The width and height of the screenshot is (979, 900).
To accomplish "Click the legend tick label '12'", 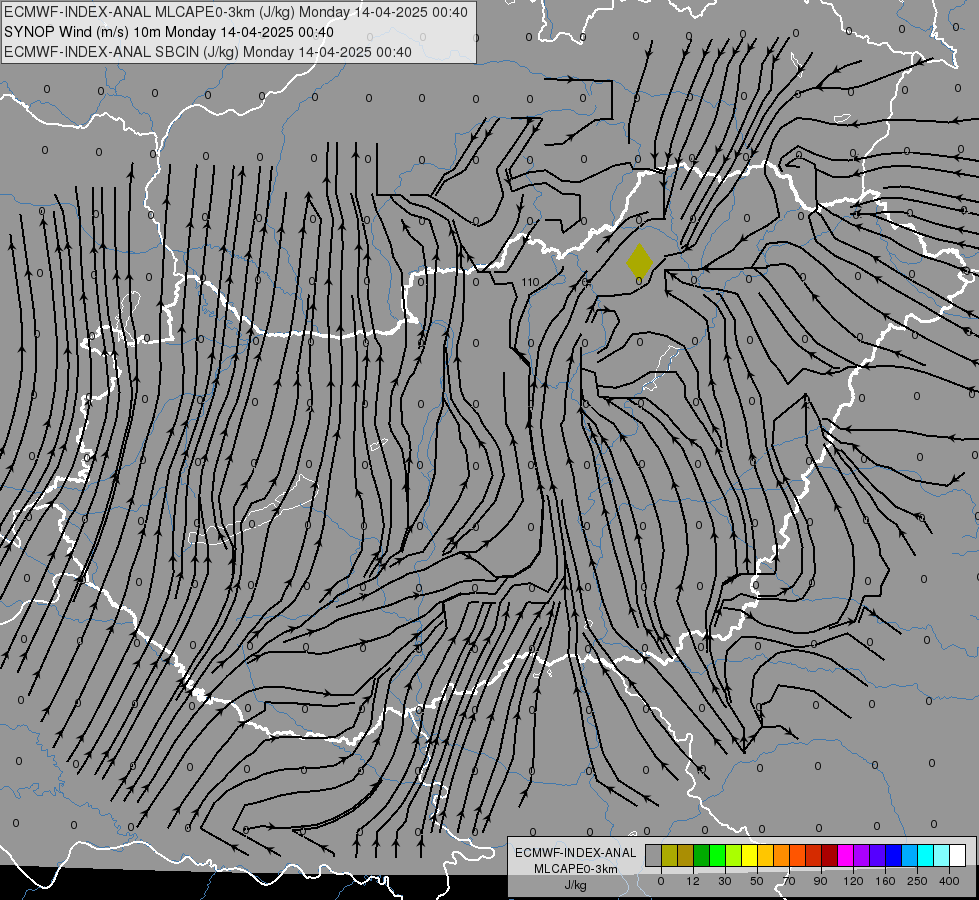I will point(693,881).
